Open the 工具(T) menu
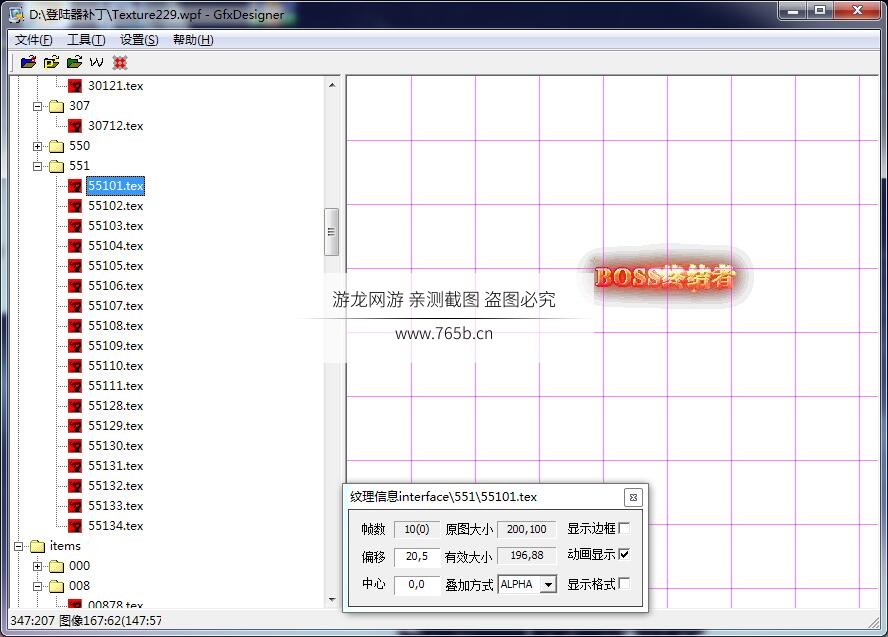888x637 pixels. point(86,40)
